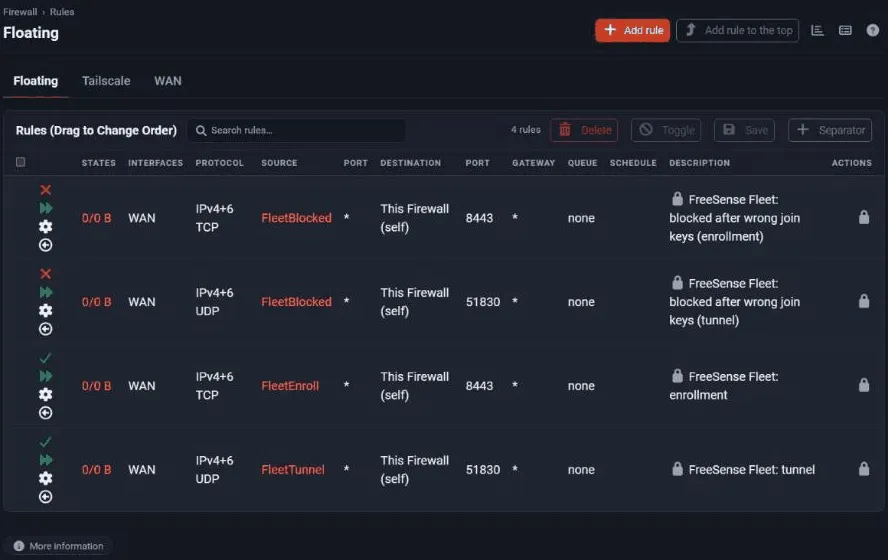Switch to the Tailscale tab
The width and height of the screenshot is (888, 560).
(x=106, y=81)
